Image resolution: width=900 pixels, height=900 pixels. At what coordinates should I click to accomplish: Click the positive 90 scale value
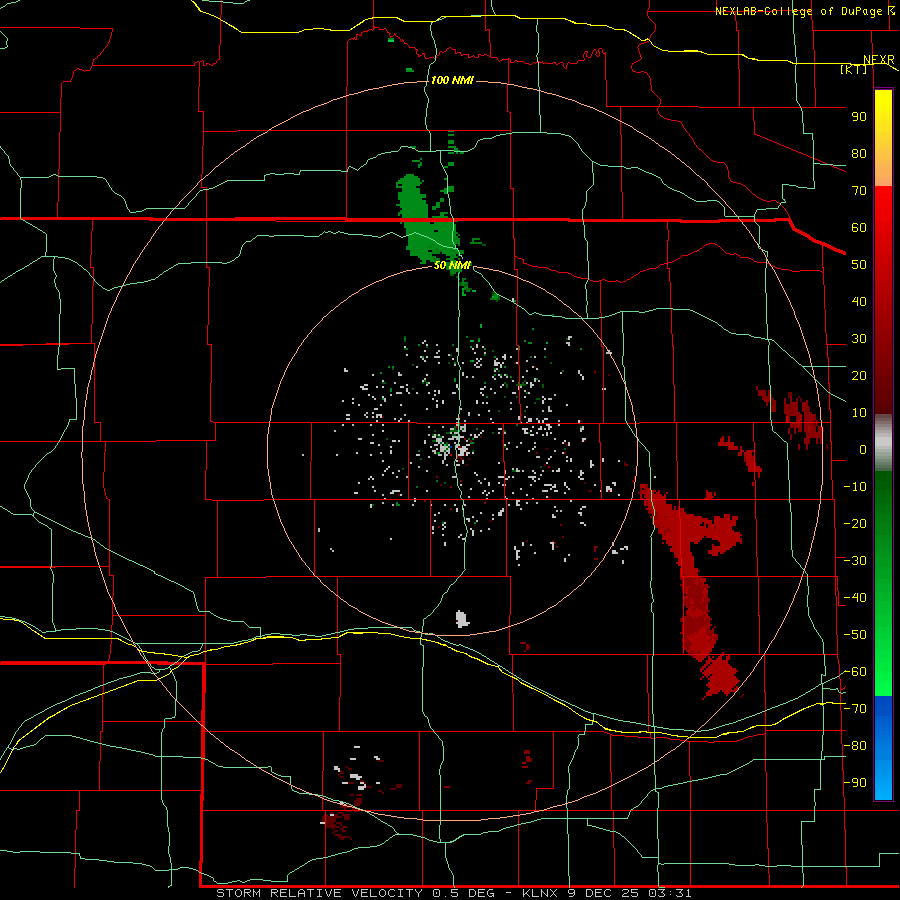pyautogui.click(x=859, y=117)
